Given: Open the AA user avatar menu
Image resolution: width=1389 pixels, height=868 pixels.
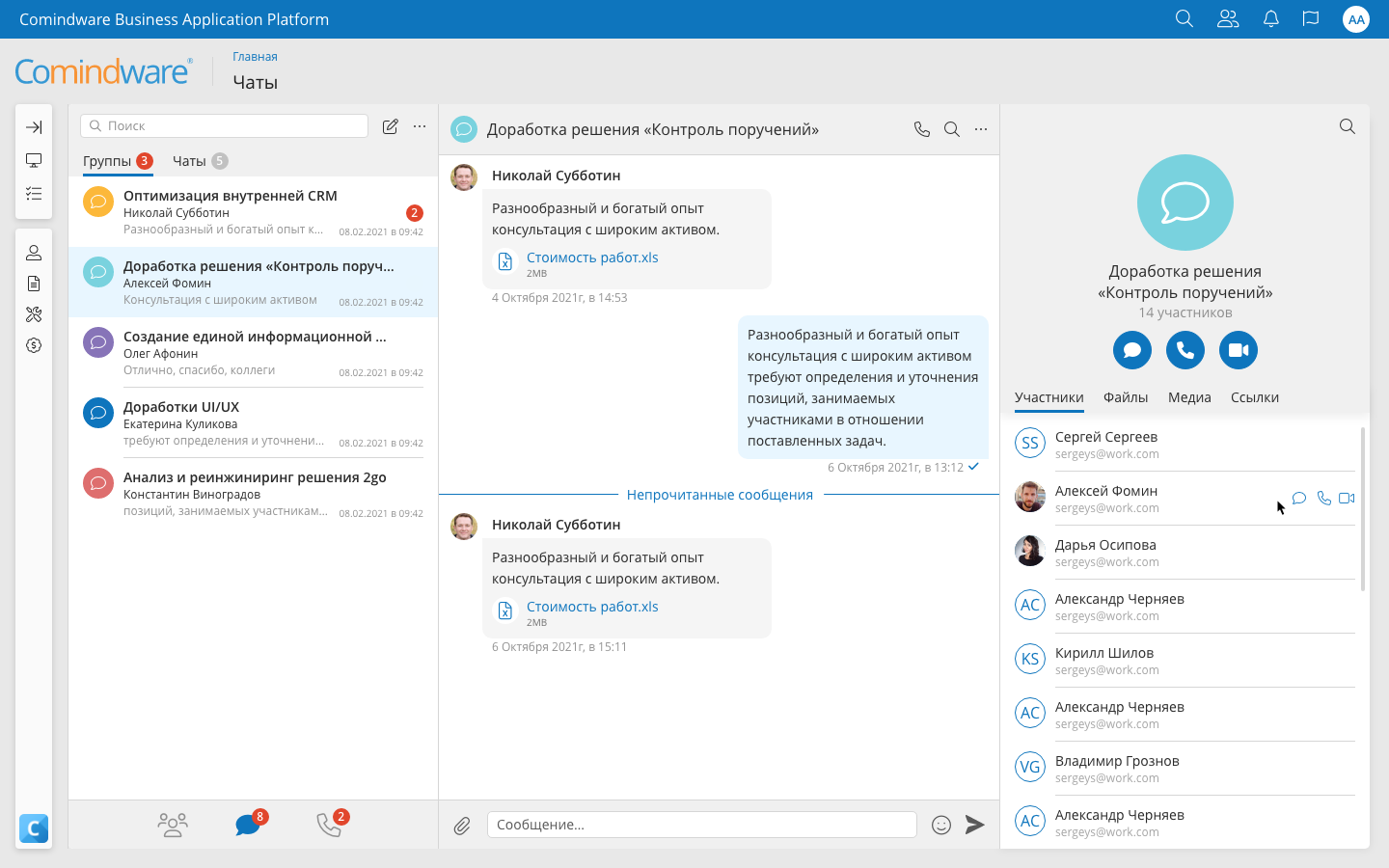Looking at the screenshot, I should 1356,19.
